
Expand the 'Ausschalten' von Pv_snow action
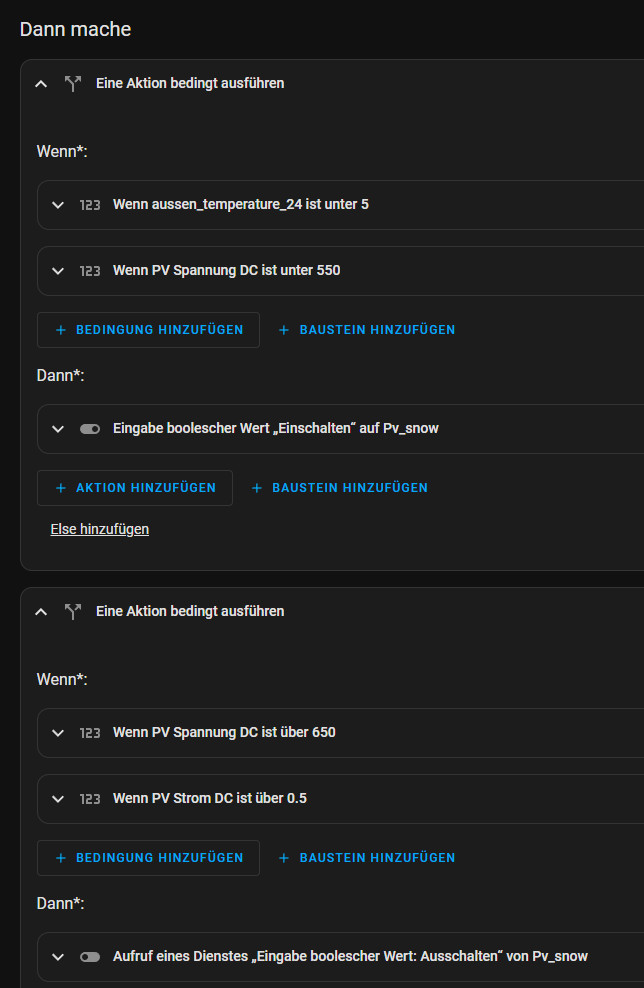tap(58, 957)
